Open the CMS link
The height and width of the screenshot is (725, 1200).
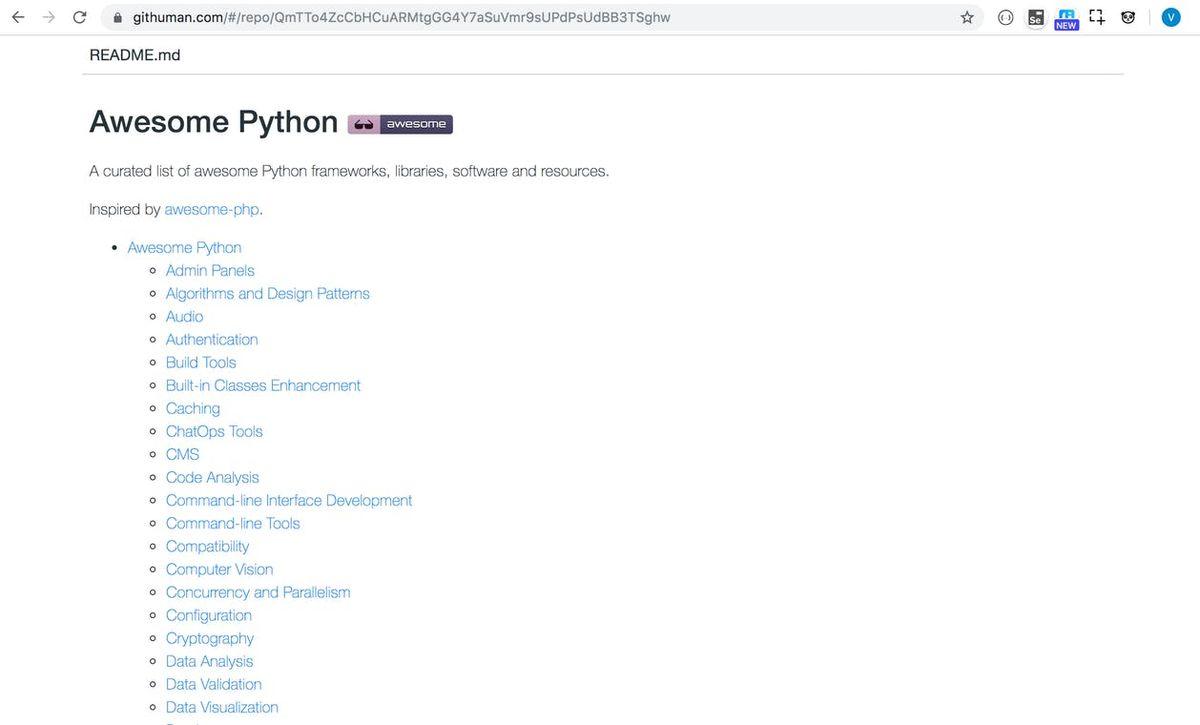pyautogui.click(x=183, y=454)
